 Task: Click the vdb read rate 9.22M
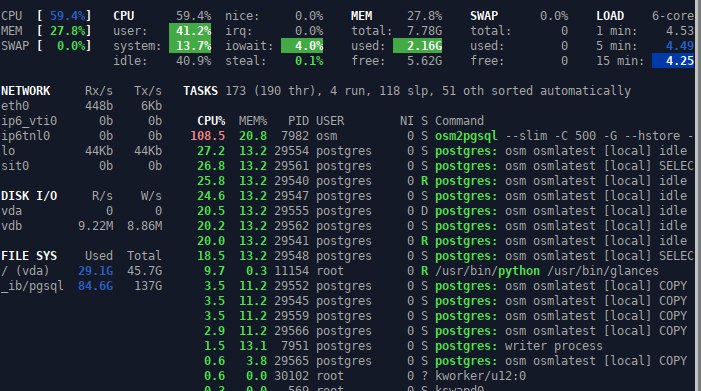pyautogui.click(x=96, y=226)
